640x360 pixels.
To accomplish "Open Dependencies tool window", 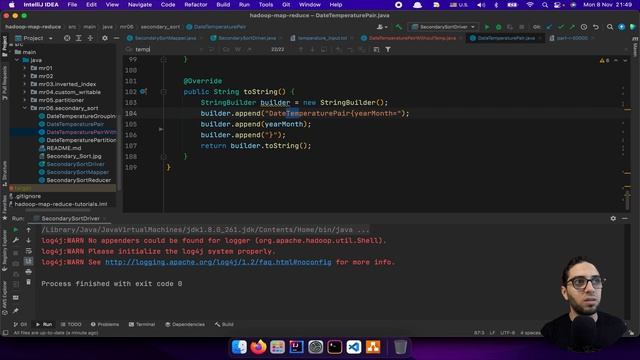I will pyautogui.click(x=185, y=324).
